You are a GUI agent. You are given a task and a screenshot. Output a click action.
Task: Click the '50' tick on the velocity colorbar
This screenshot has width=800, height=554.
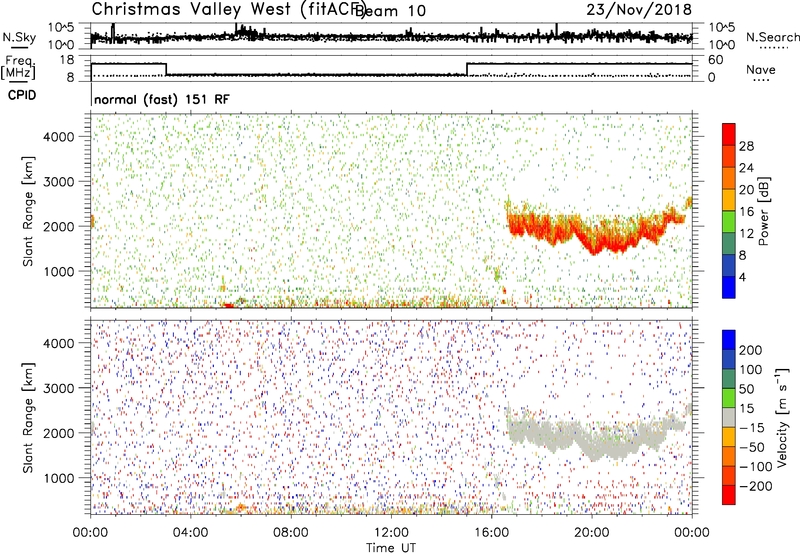746,389
